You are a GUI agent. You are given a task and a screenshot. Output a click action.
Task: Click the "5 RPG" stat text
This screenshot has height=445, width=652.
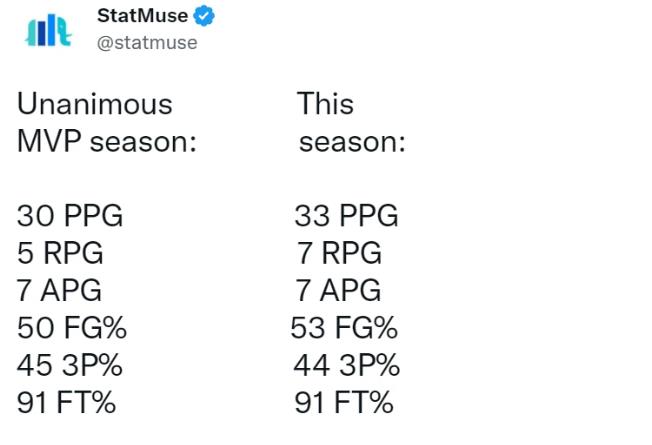point(60,253)
